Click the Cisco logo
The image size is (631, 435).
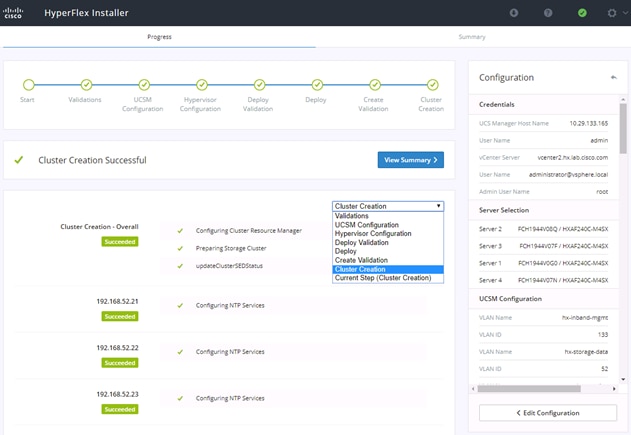tap(13, 13)
